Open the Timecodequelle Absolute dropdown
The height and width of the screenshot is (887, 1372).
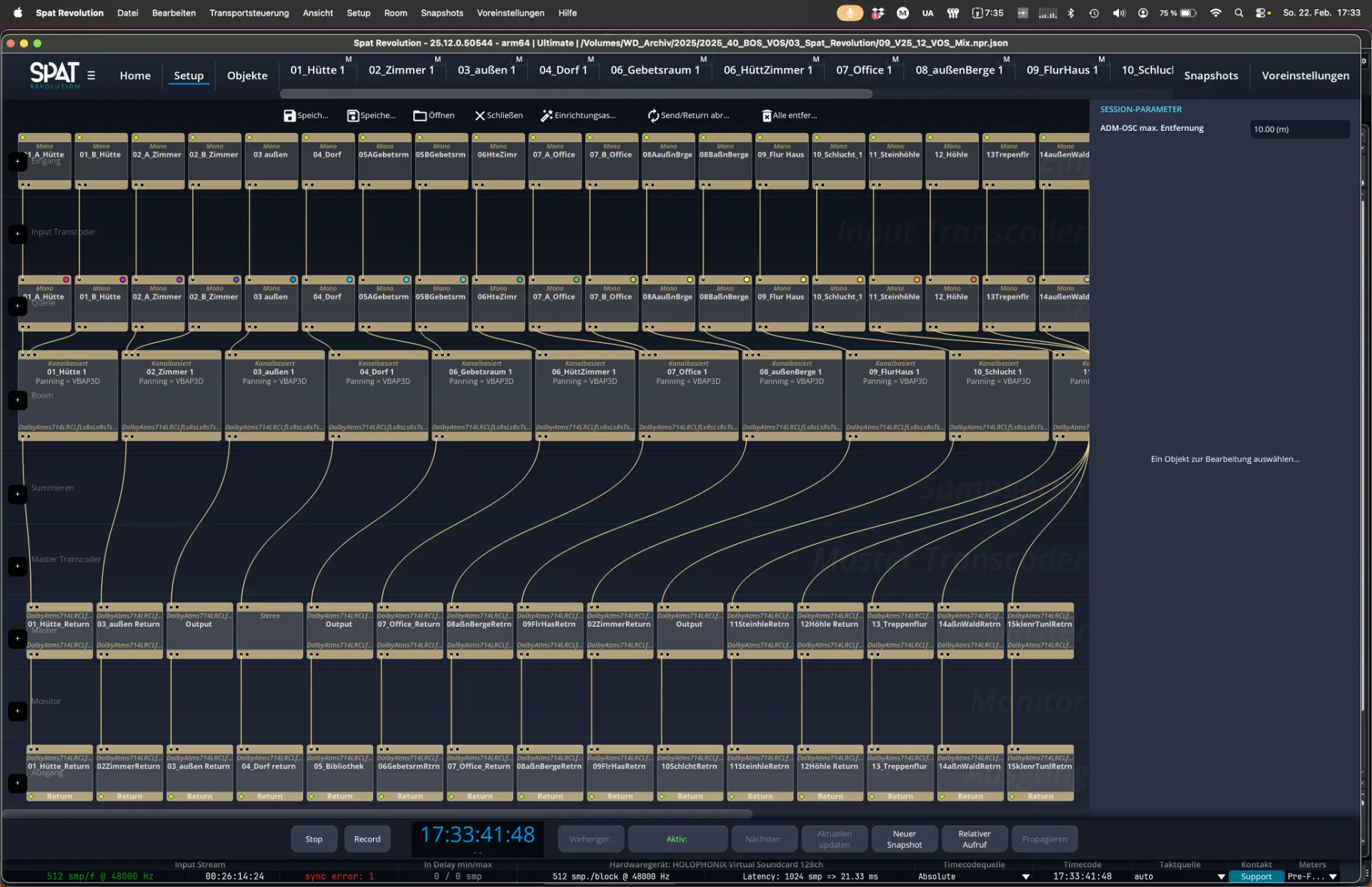1025,877
